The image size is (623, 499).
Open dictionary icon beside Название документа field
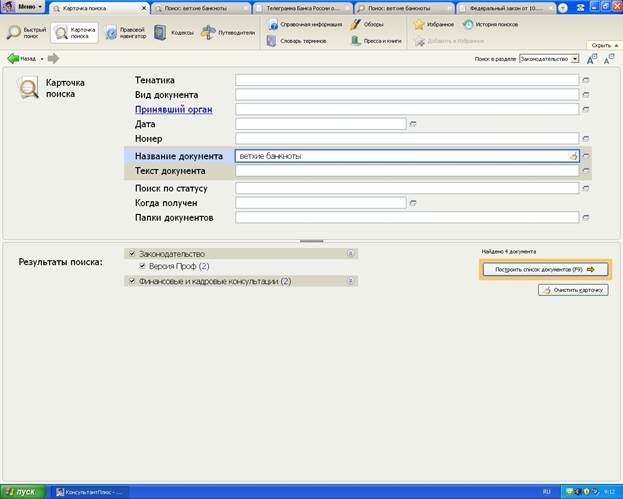[x=586, y=156]
